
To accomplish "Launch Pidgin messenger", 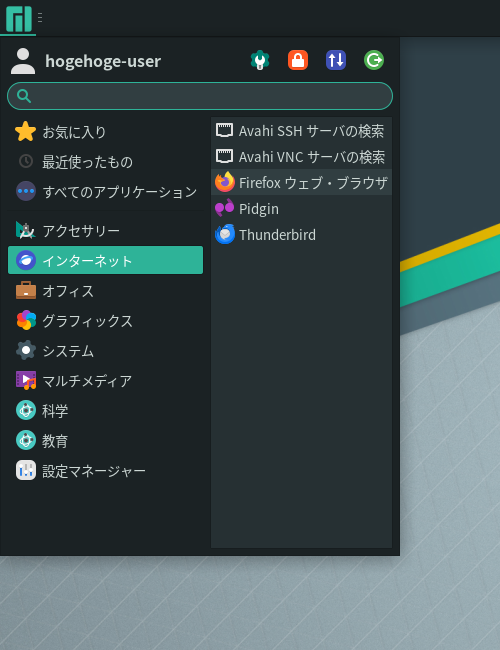I will tap(301, 209).
